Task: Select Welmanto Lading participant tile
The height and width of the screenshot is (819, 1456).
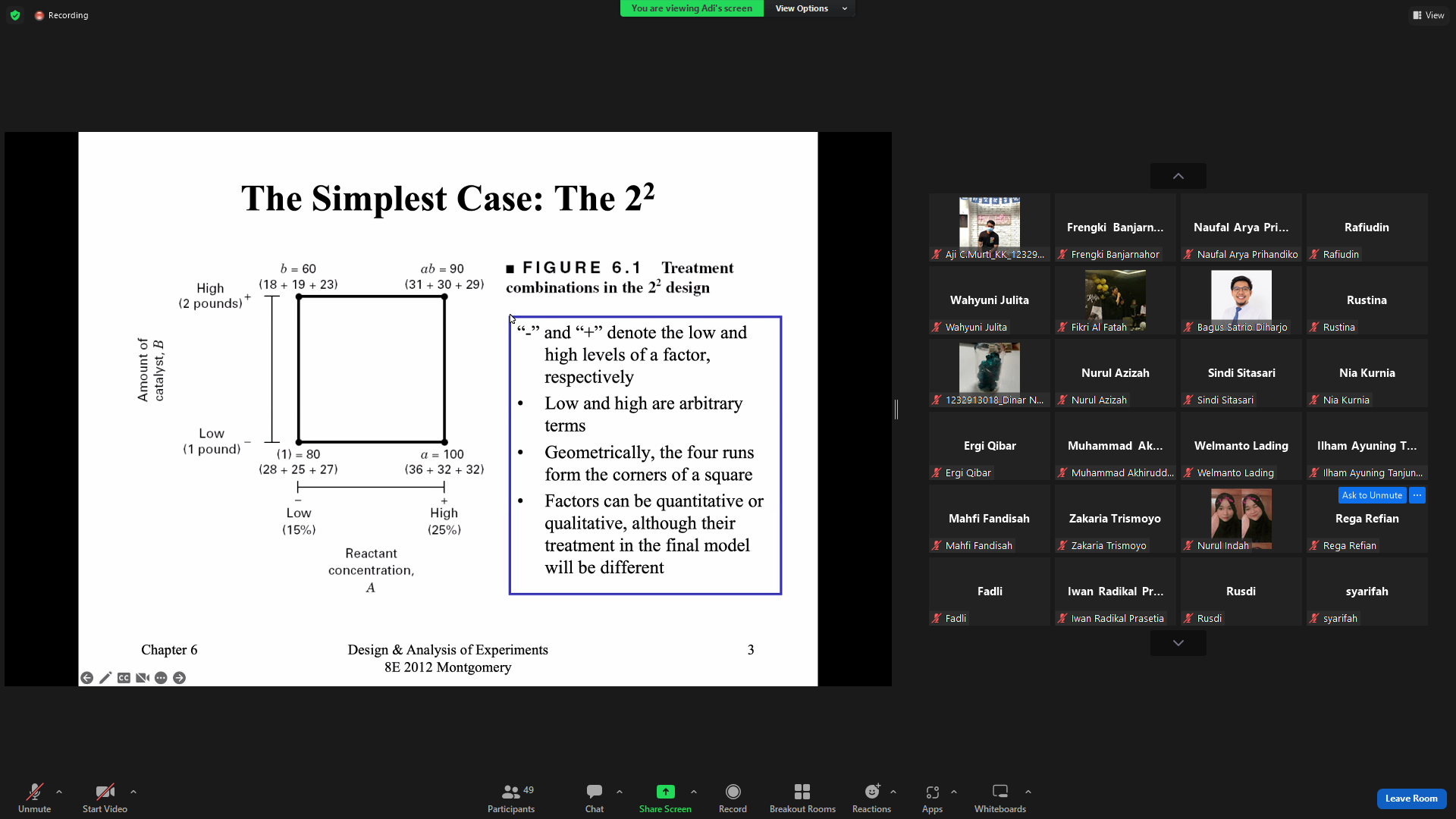Action: point(1241,446)
